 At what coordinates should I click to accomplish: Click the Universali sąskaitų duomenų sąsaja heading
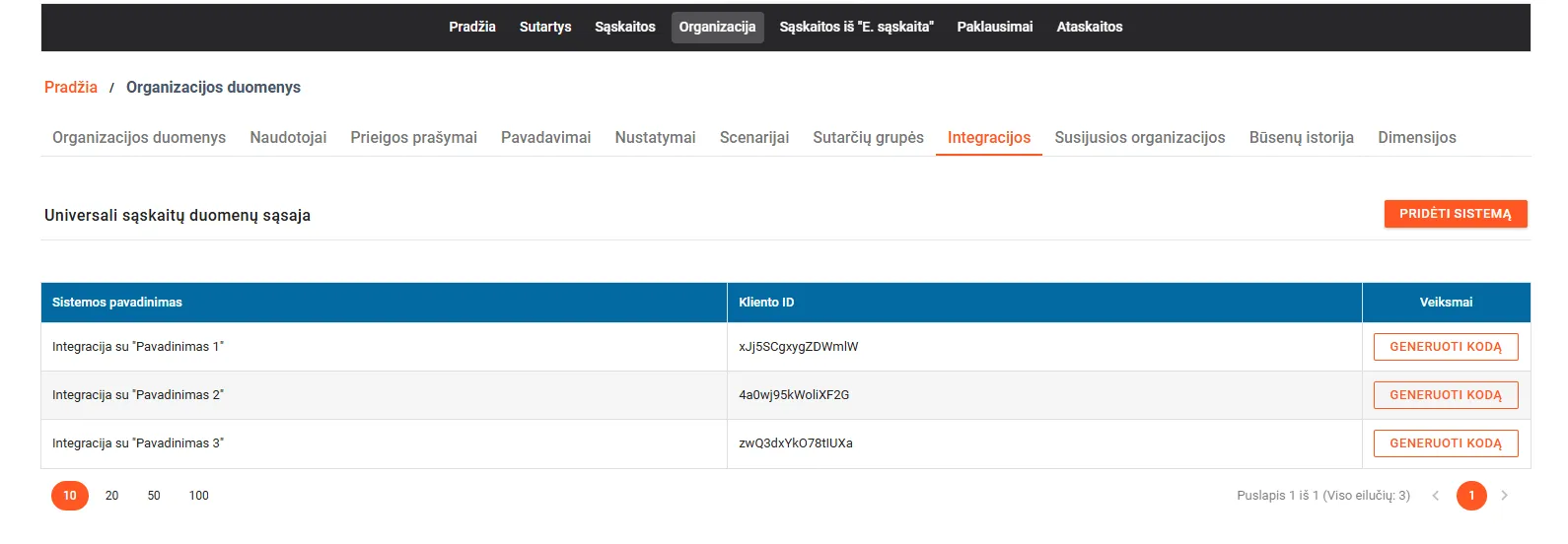[178, 215]
